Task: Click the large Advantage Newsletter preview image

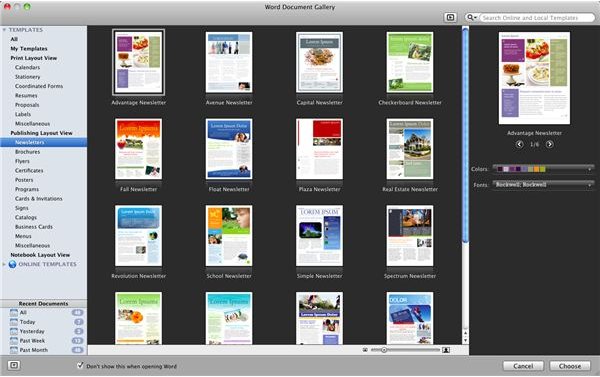Action: 534,78
